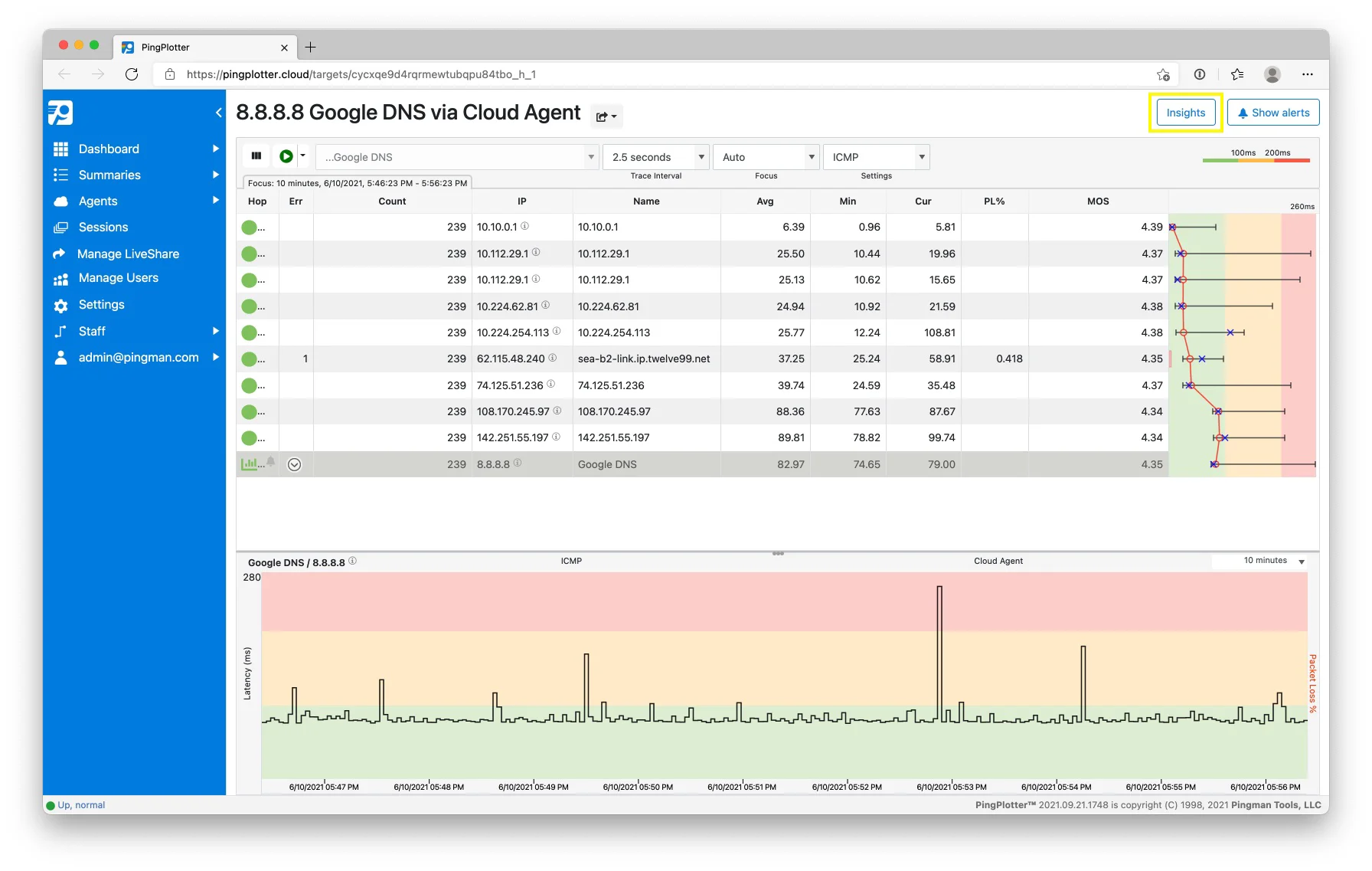The width and height of the screenshot is (1372, 871).
Task: Toggle the green hop indicator for 10.10.0.1
Action: point(249,228)
